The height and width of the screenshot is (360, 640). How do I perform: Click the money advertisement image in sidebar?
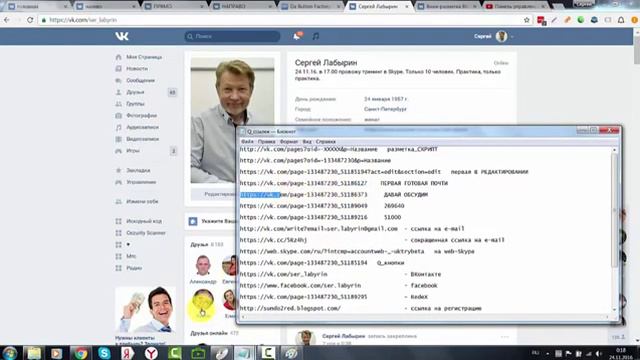(x=145, y=310)
